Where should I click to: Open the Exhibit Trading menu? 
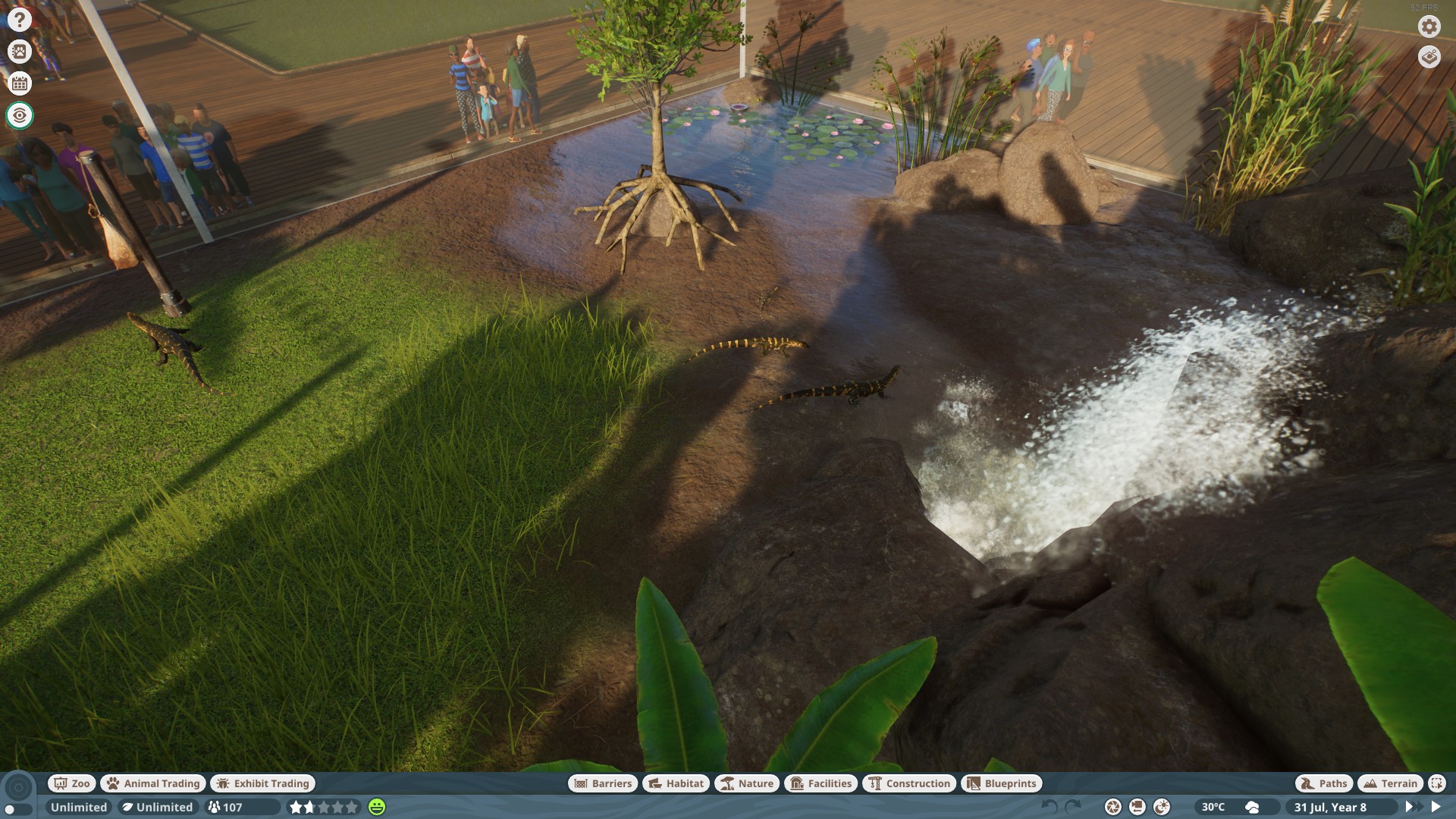coord(263,783)
